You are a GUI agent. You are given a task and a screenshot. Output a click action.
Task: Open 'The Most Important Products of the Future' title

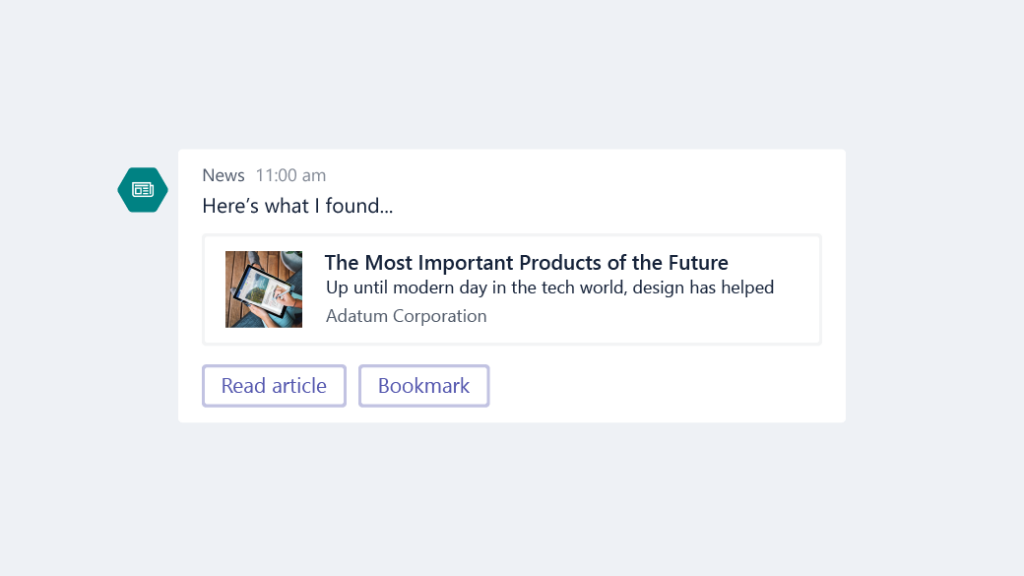pos(526,263)
